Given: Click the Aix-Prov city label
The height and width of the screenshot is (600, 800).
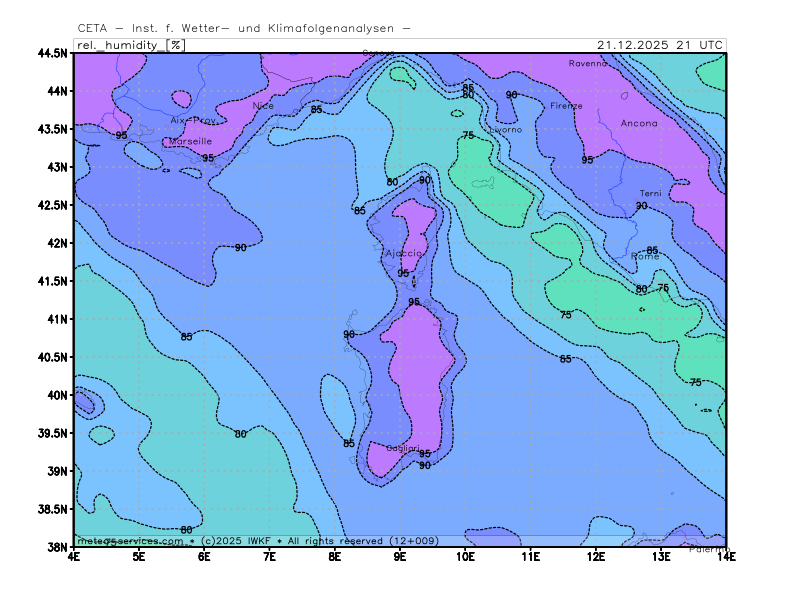Looking at the screenshot, I should 193,120.
